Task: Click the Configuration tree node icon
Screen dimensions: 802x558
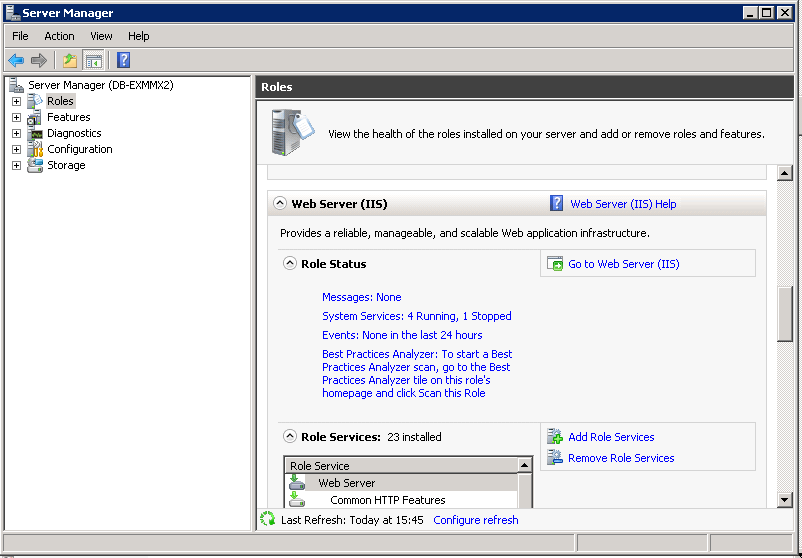Action: 35,149
